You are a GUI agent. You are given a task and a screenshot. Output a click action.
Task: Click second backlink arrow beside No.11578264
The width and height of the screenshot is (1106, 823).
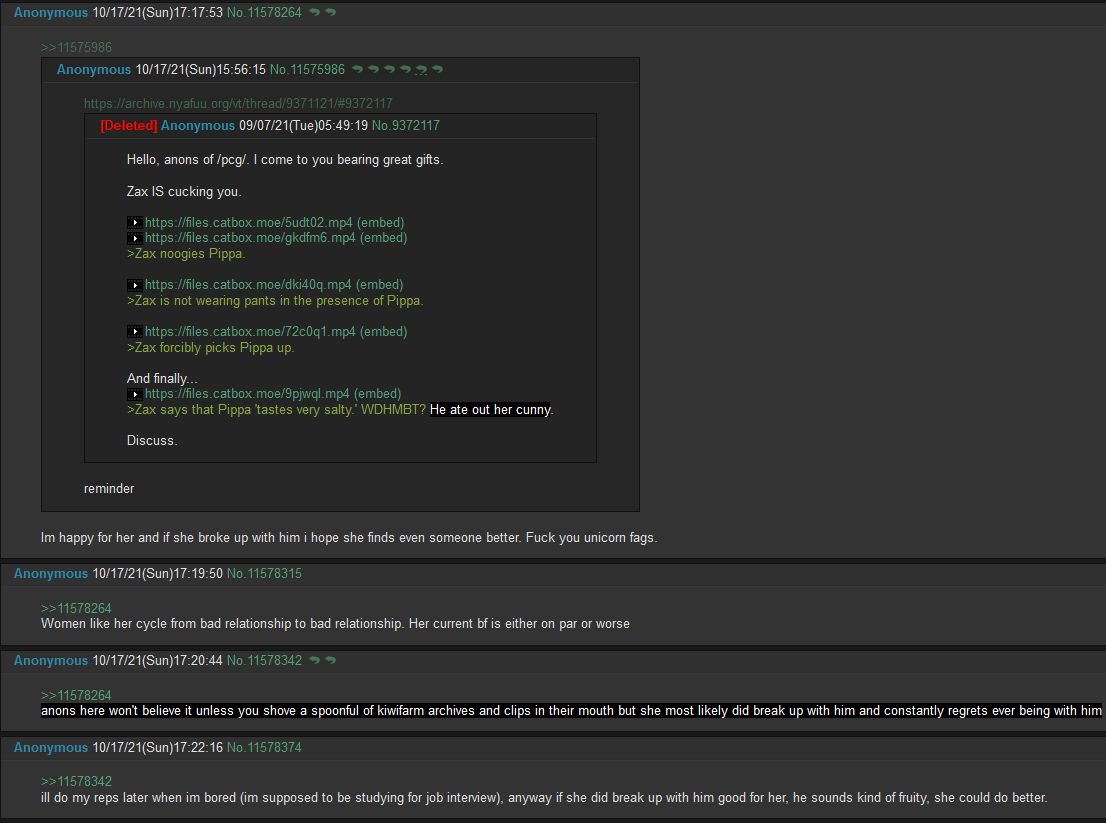(x=330, y=12)
